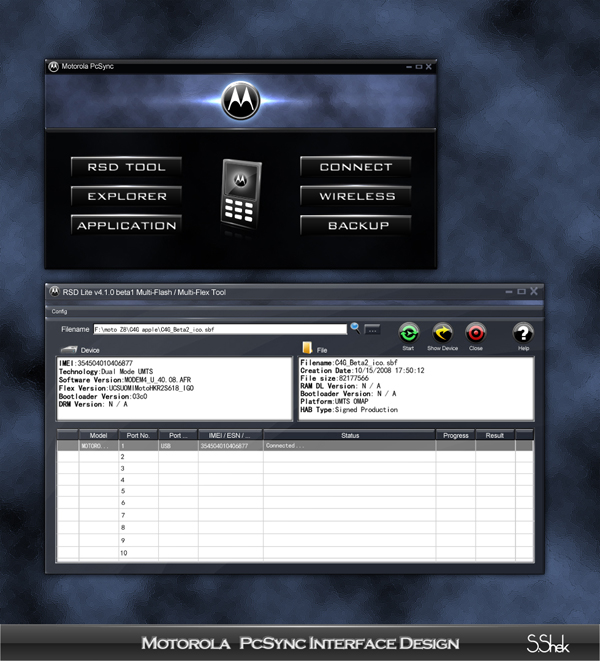Click the large Motorola logo emblem
600x661 pixels.
coord(240,98)
